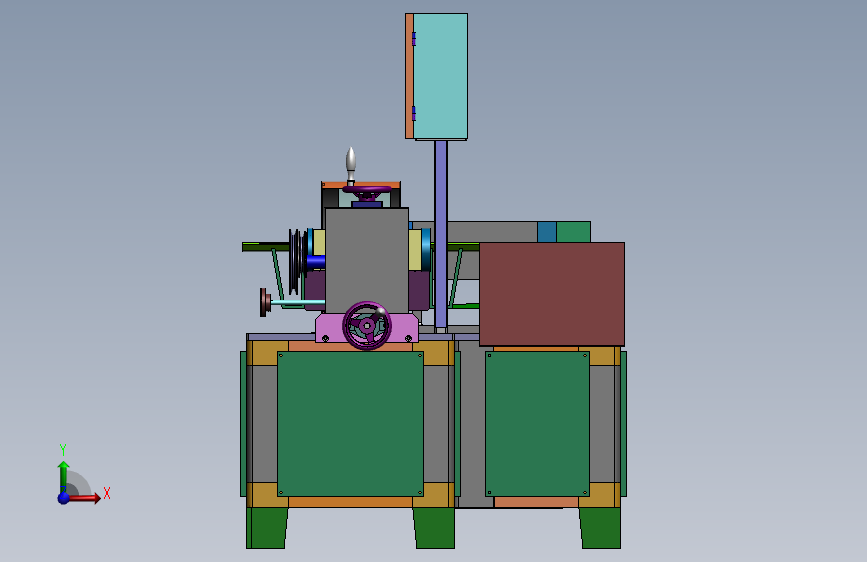Select the small green block atop rear frame
The image size is (867, 562).
click(573, 232)
